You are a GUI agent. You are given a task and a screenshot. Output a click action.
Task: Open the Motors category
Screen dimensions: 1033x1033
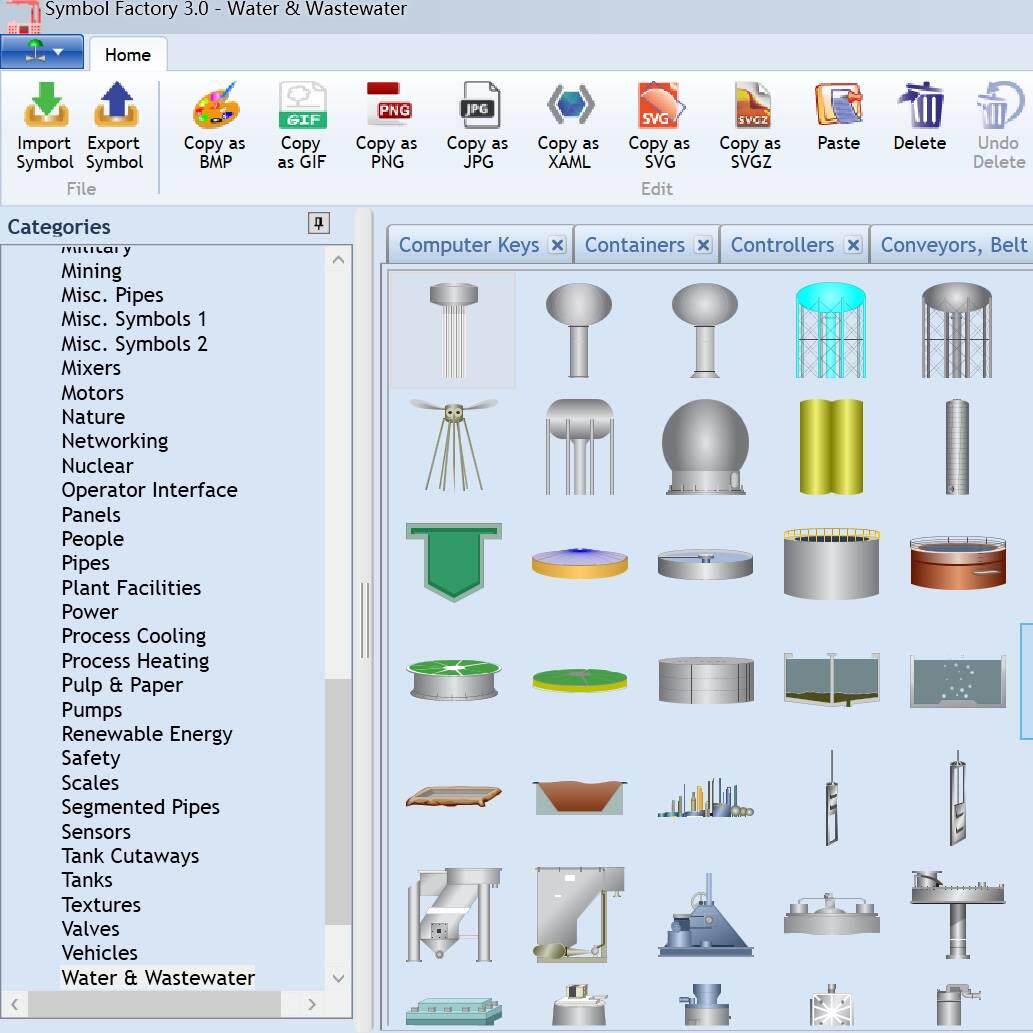click(92, 393)
